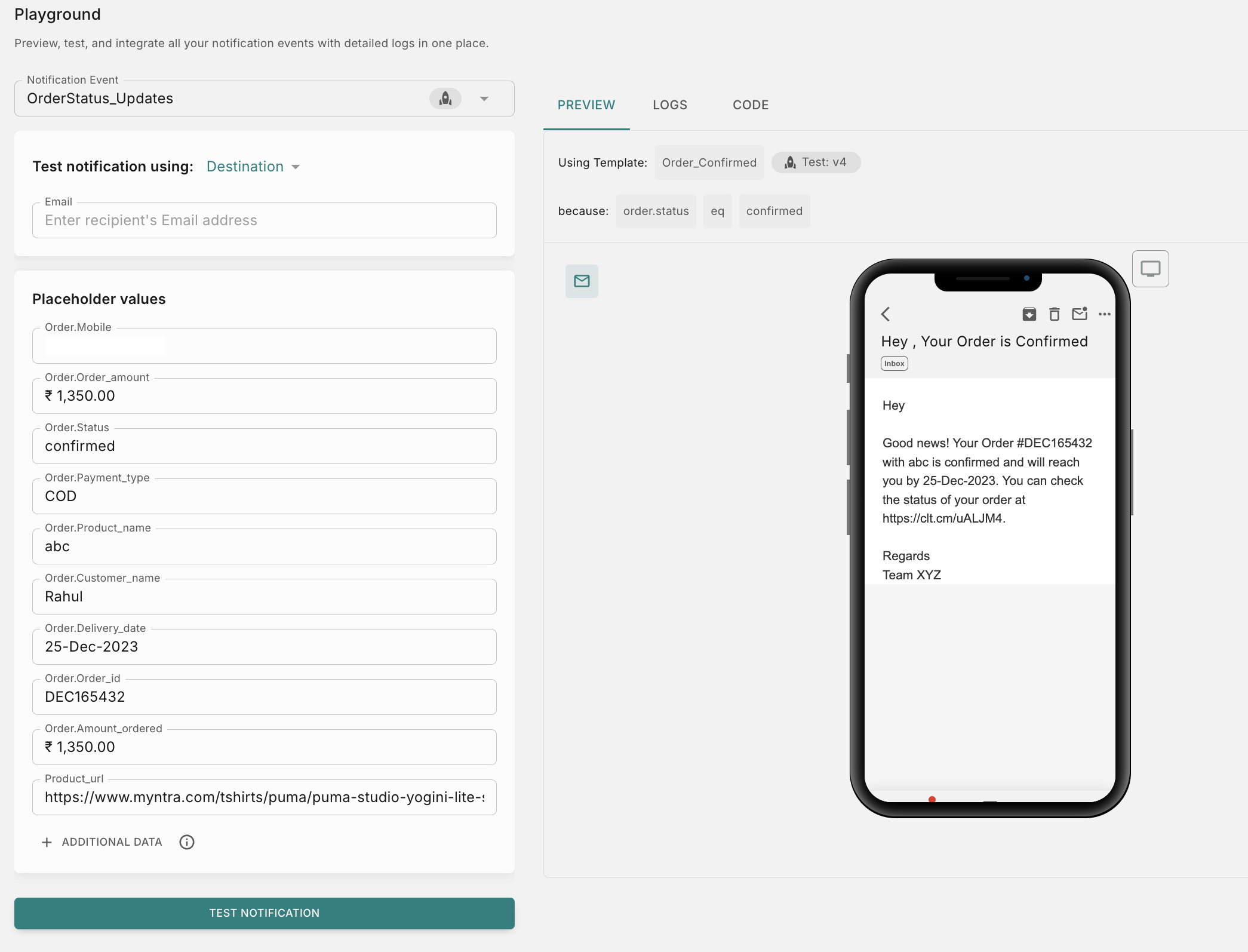Viewport: 1248px width, 952px height.
Task: Click the Order.Status input field
Action: point(264,446)
